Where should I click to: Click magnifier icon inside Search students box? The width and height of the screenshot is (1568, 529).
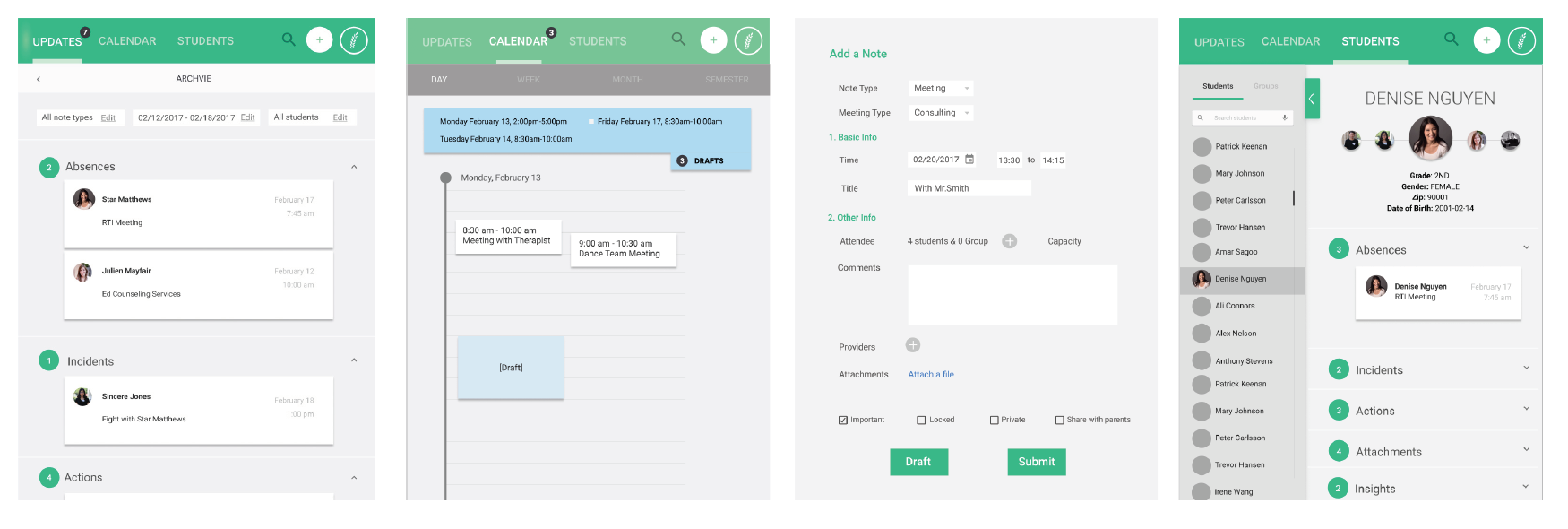pos(1201,117)
